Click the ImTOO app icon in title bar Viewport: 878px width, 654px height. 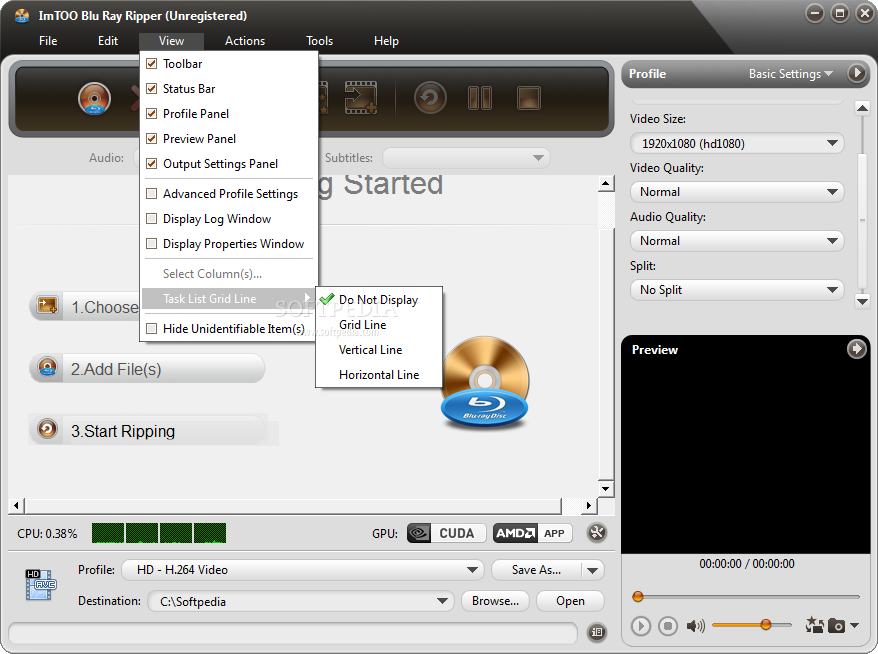pyautogui.click(x=22, y=16)
